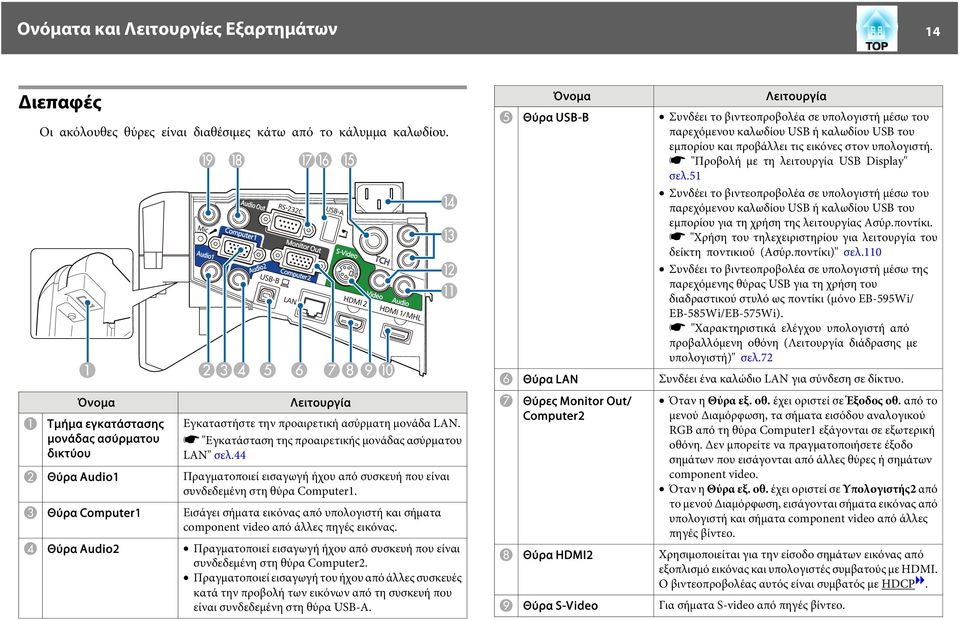Click the number 2 circle beside Θύρα Audio1

(30, 476)
